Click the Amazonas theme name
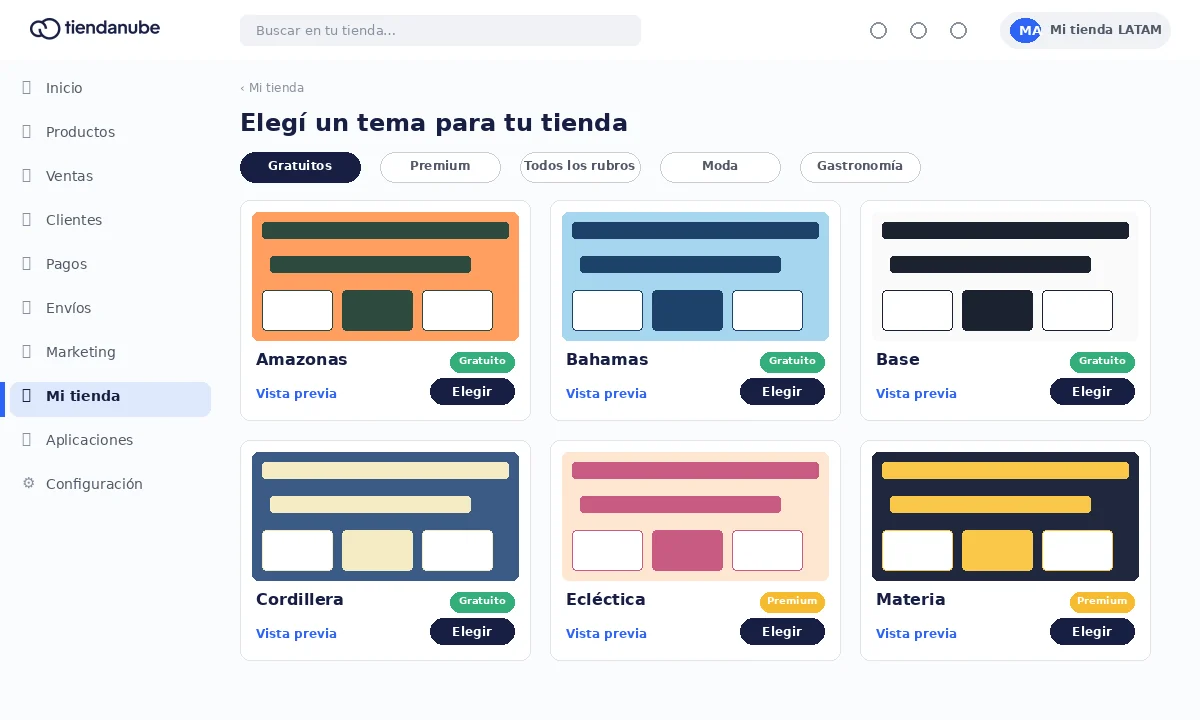1200x720 pixels. 301,360
